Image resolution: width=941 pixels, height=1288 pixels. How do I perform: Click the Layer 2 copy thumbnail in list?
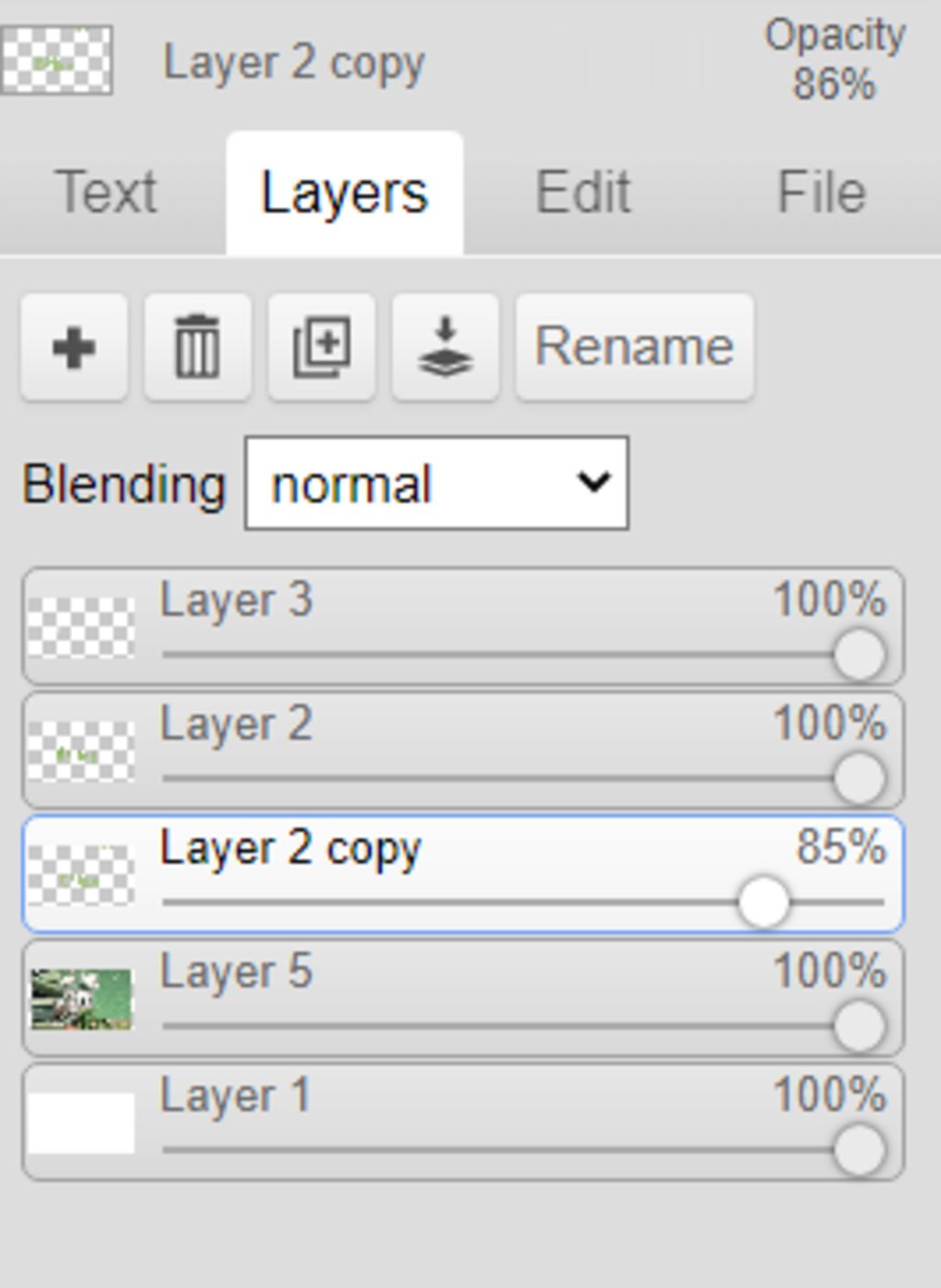(x=81, y=875)
